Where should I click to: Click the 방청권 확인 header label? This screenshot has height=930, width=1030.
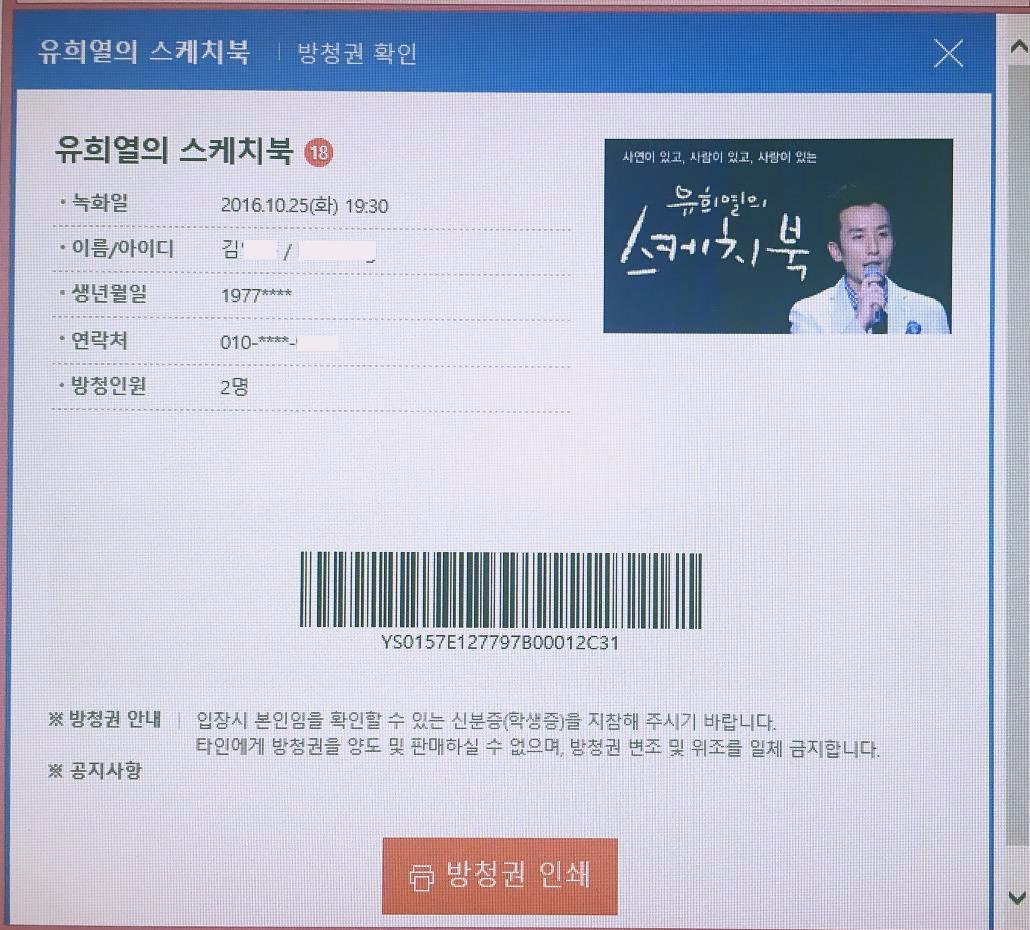point(357,53)
